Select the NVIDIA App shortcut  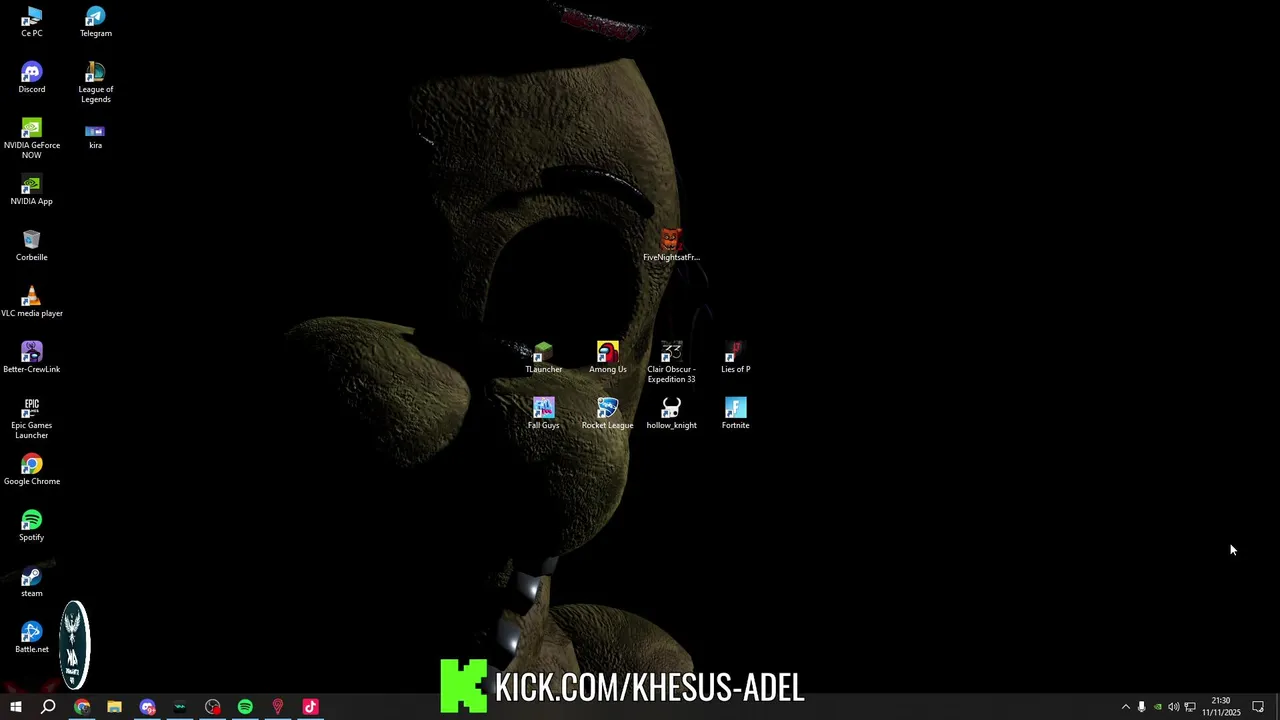32,190
